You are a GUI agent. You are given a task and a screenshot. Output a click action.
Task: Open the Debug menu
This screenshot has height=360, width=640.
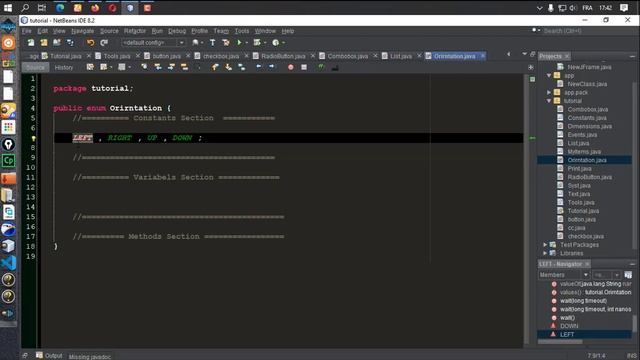click(x=177, y=31)
